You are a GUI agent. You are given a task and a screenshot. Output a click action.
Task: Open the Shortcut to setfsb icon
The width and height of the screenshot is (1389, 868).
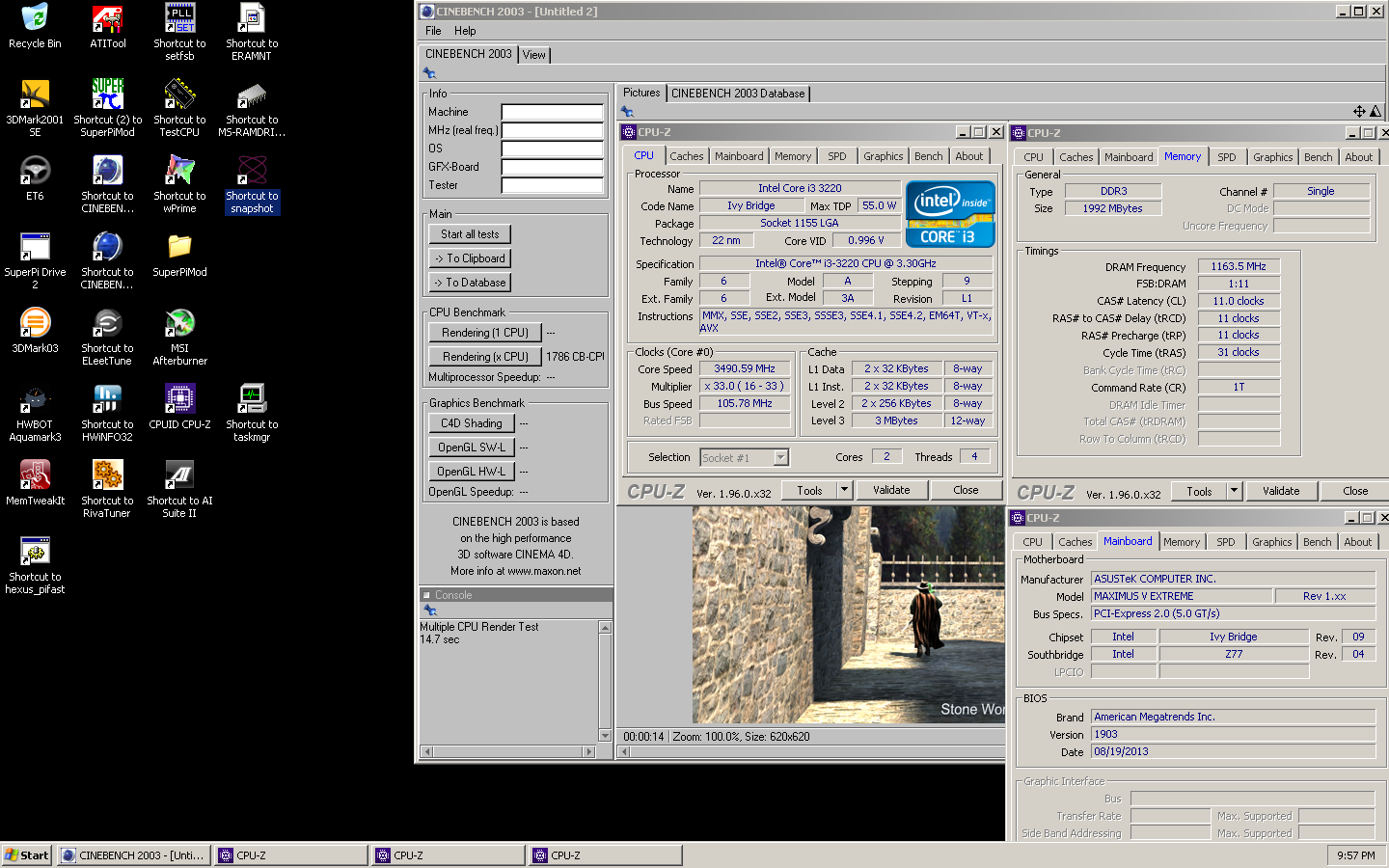coord(179,32)
